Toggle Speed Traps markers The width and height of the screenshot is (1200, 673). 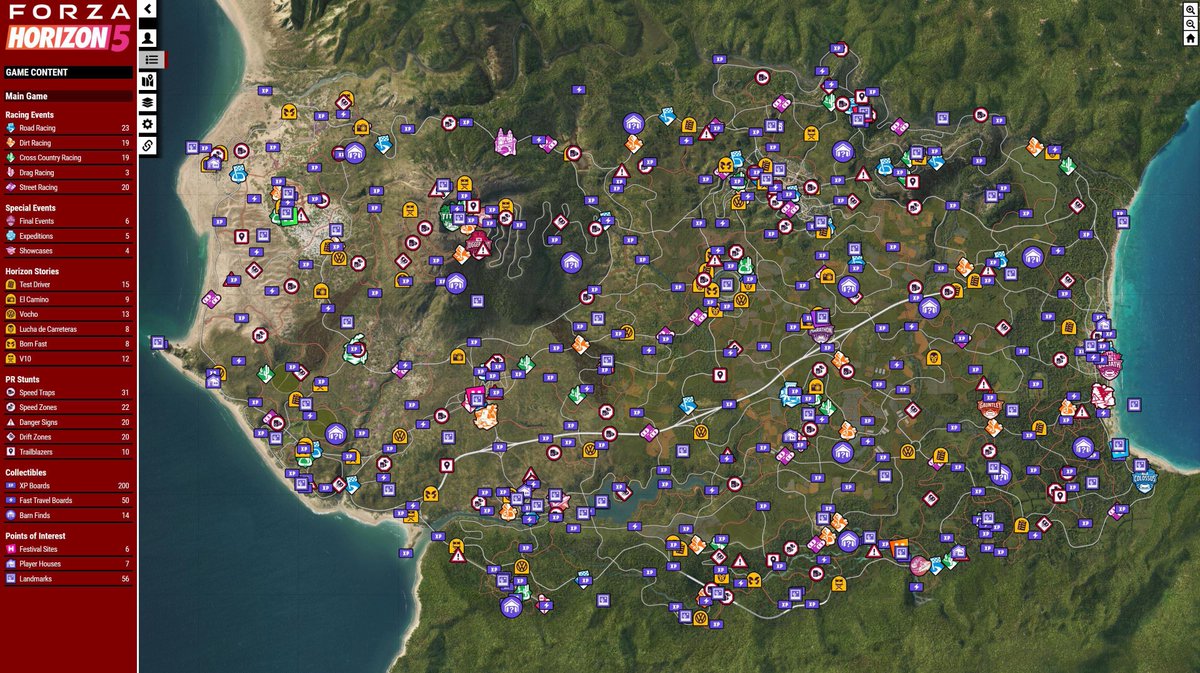point(68,393)
